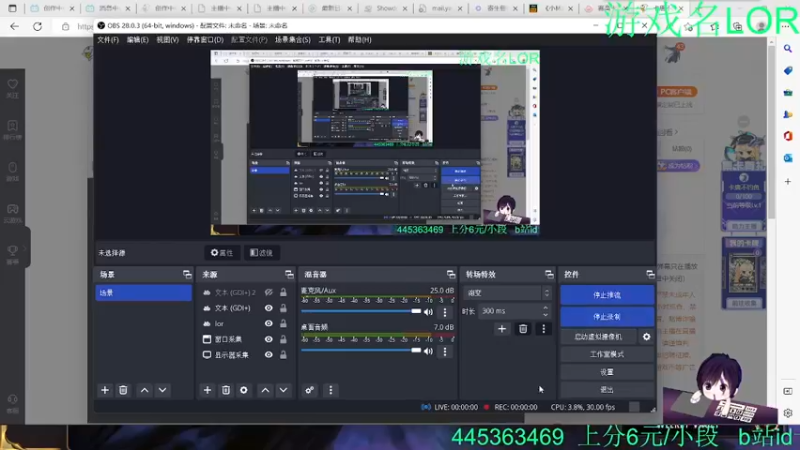Open source properties gear in 来源 panel

[244, 390]
